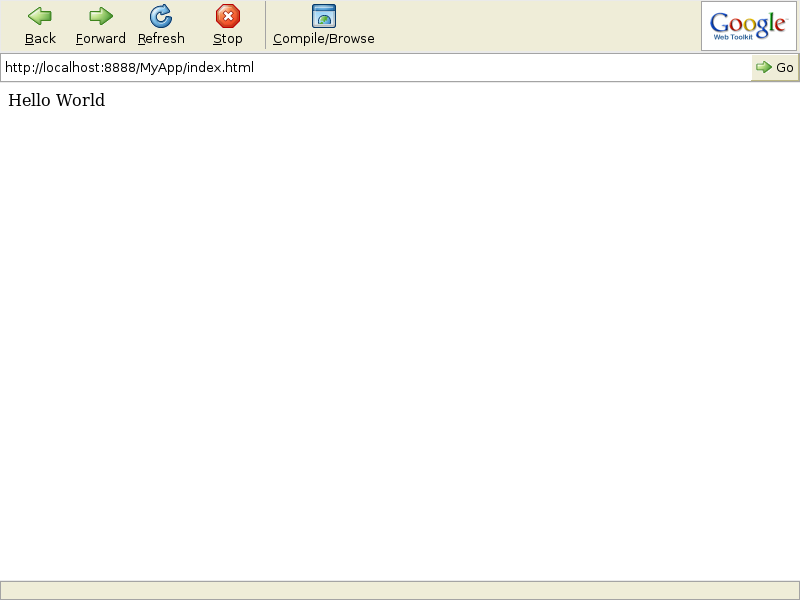Click the Hello World page text

tap(56, 100)
